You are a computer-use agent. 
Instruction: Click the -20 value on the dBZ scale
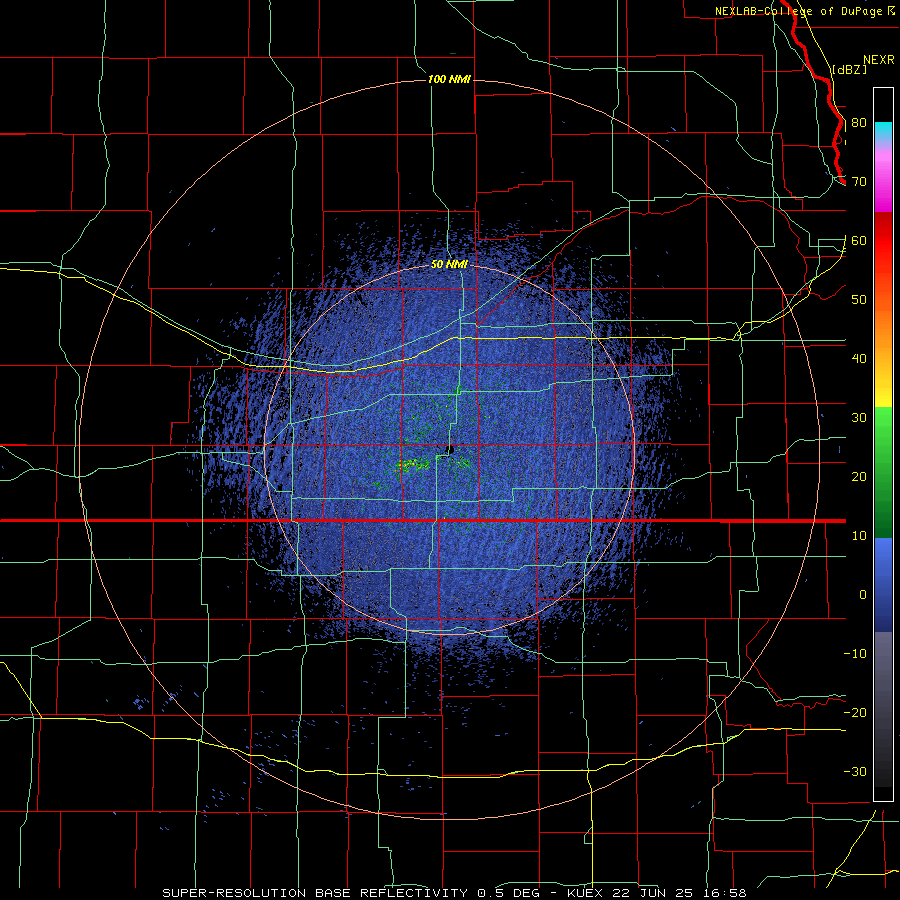coord(855,713)
